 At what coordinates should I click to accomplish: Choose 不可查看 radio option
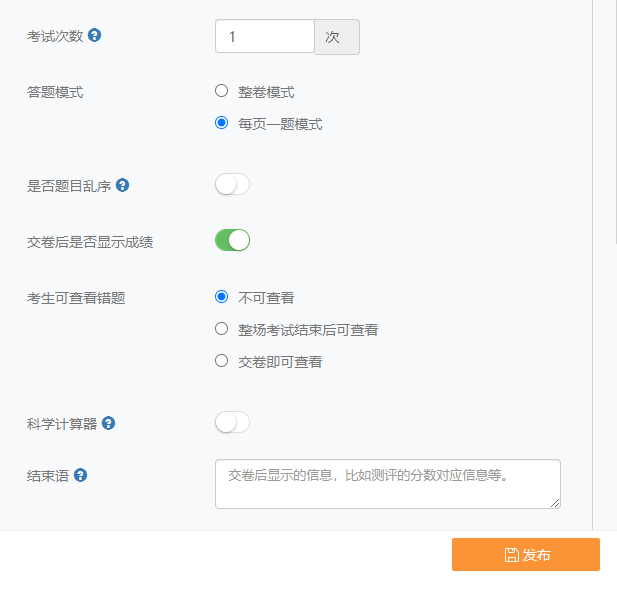coord(222,297)
